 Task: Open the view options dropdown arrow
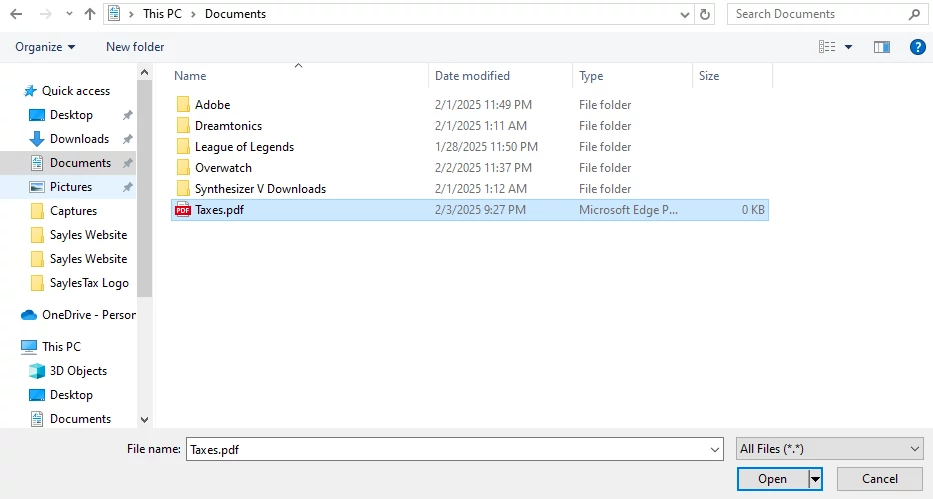[x=849, y=47]
